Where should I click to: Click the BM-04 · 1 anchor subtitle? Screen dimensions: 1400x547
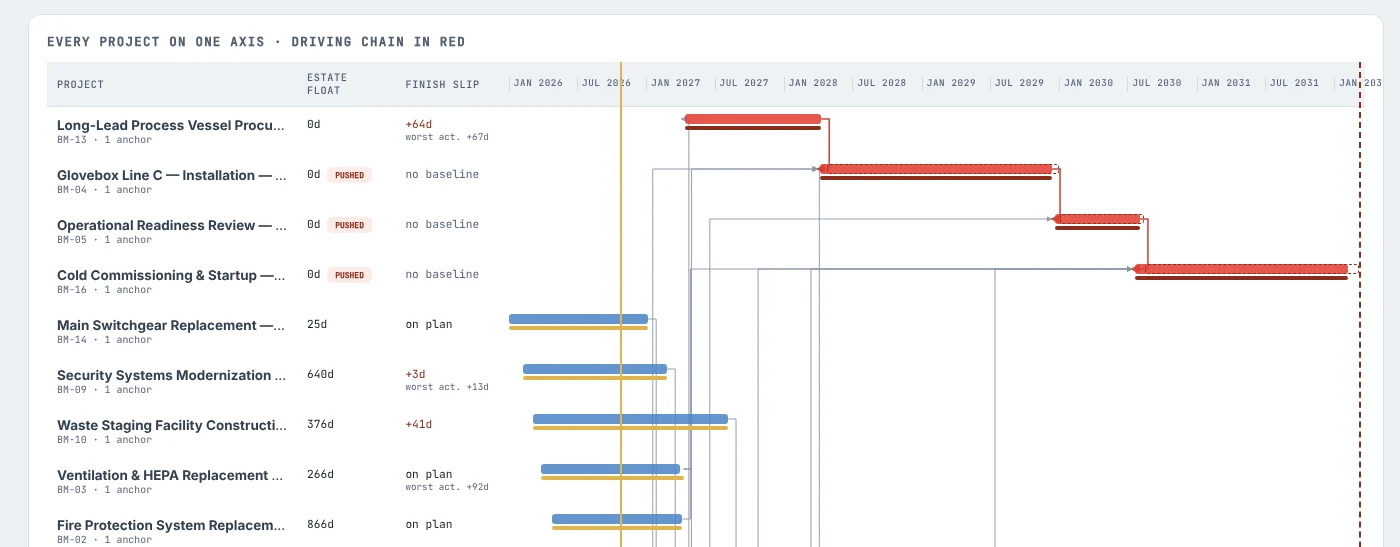pos(104,190)
